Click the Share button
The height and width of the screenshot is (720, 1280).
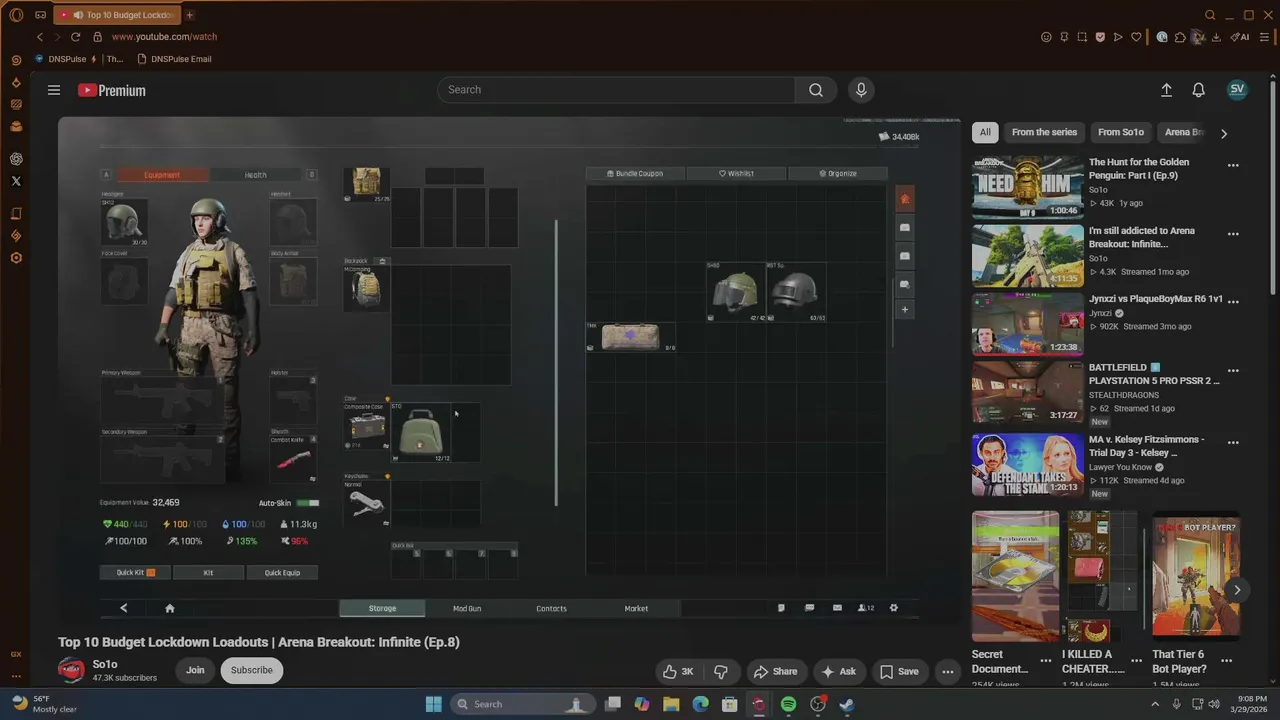(x=776, y=672)
